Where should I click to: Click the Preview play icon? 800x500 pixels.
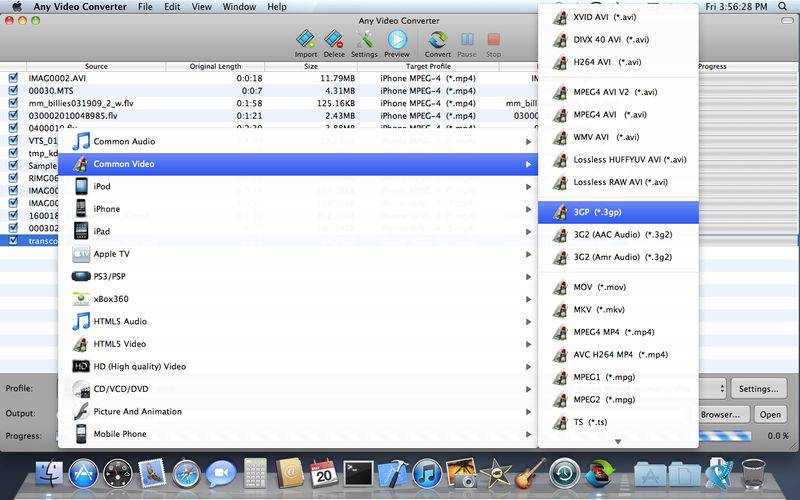coord(397,43)
